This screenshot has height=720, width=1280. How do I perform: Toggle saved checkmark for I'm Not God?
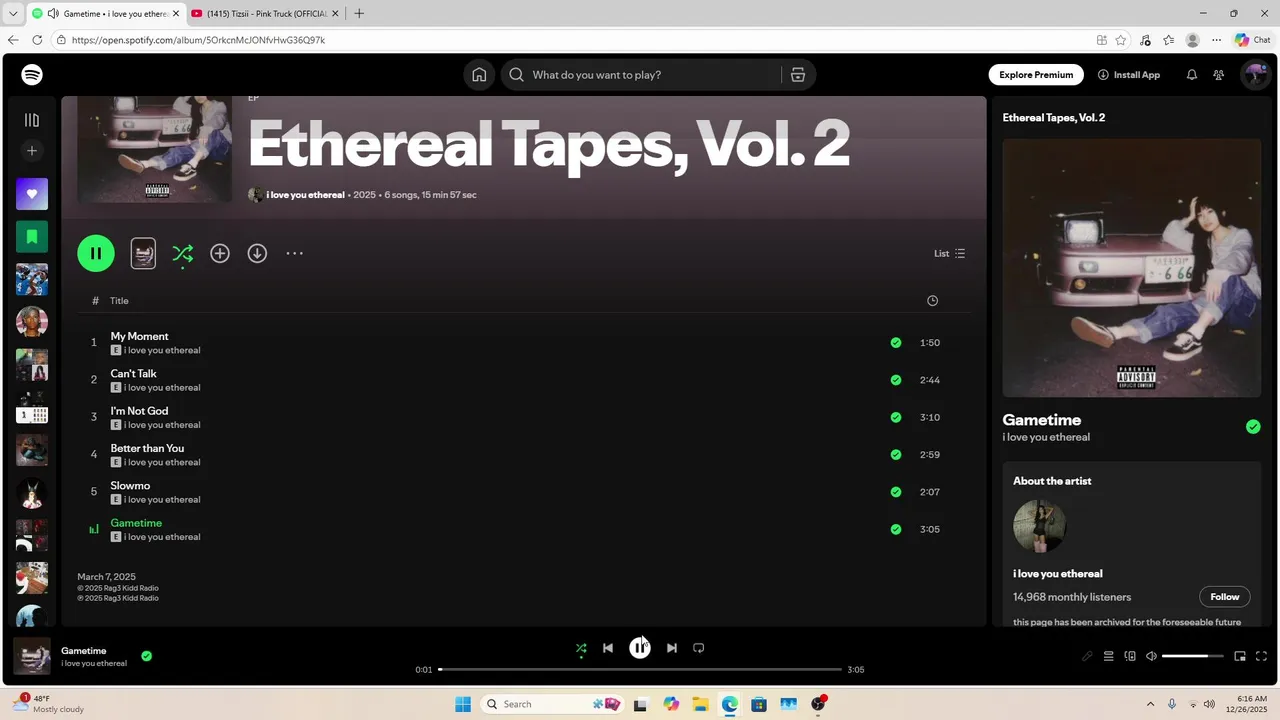coord(896,417)
